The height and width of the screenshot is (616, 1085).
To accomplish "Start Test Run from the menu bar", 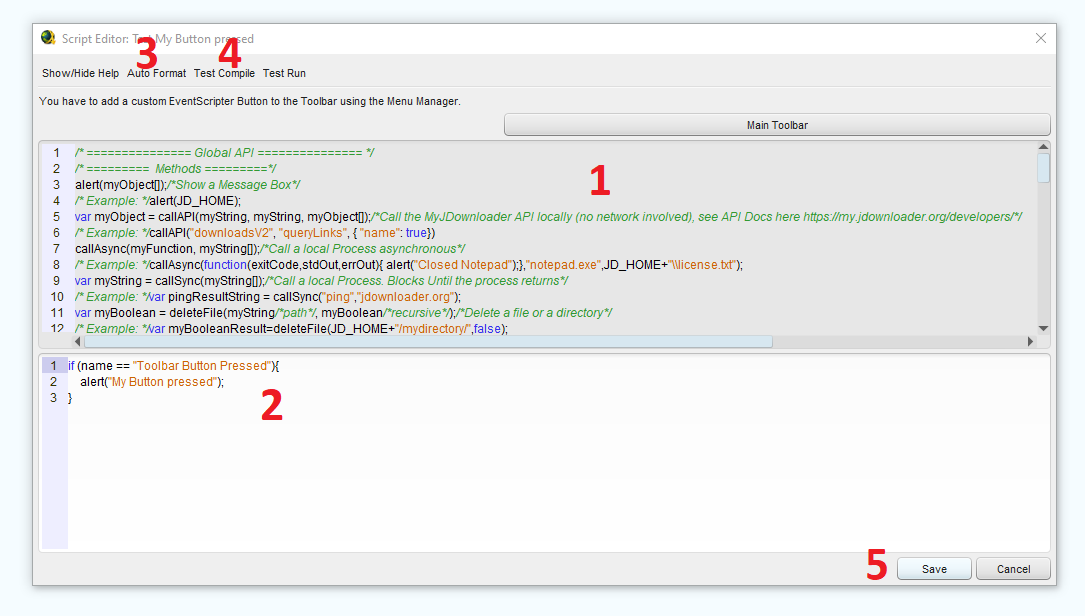I will (x=284, y=73).
